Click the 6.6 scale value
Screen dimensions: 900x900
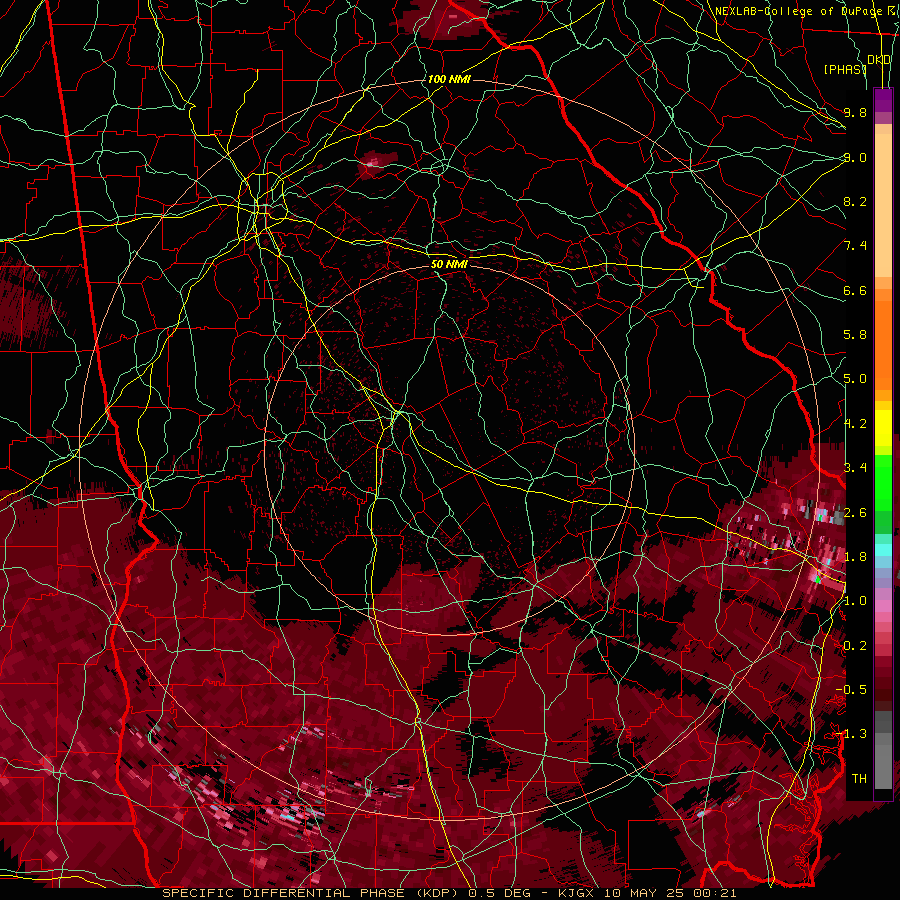855,290
